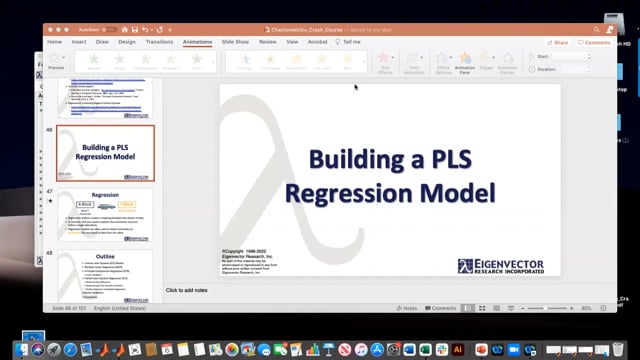640x360 pixels.
Task: Click the Share button
Action: [558, 42]
